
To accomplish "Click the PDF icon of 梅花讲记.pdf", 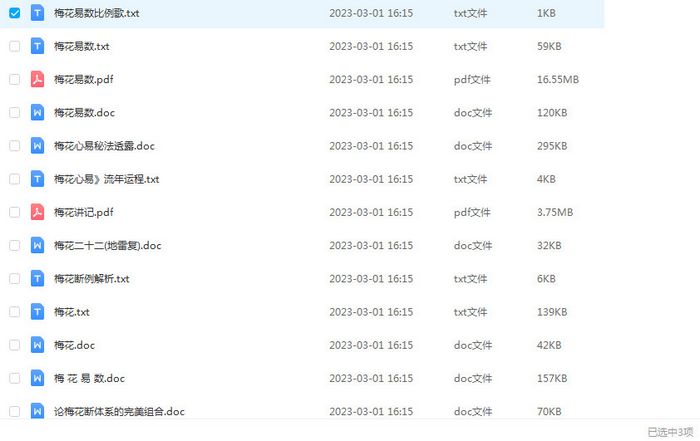I will tap(38, 212).
